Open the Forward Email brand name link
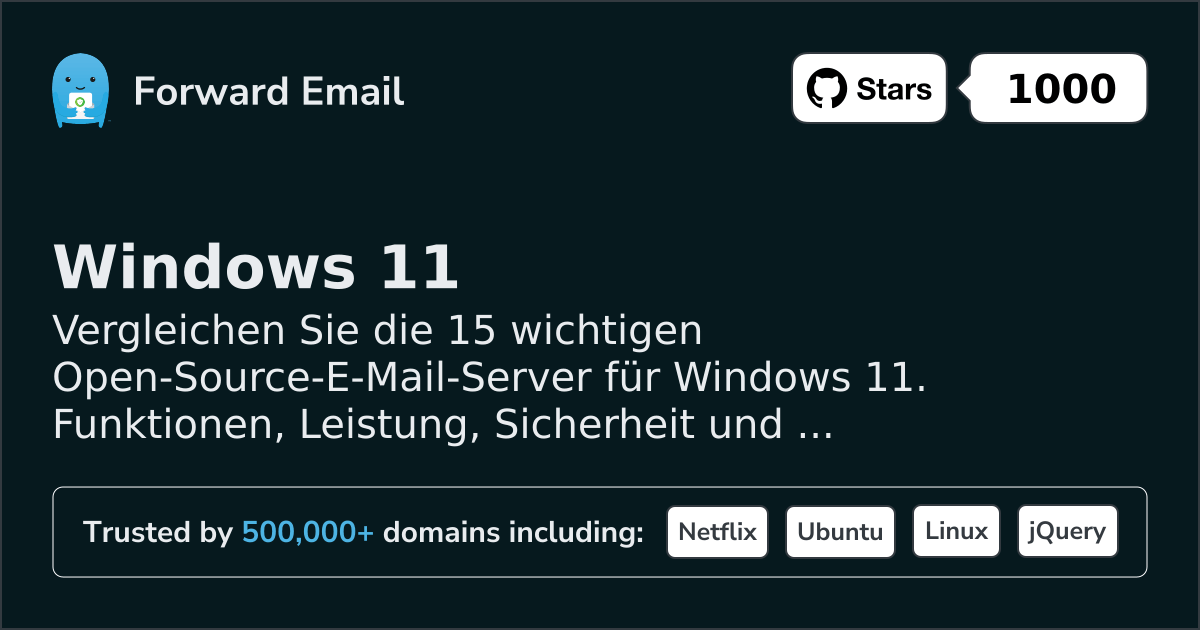The image size is (1200, 630). (x=269, y=92)
